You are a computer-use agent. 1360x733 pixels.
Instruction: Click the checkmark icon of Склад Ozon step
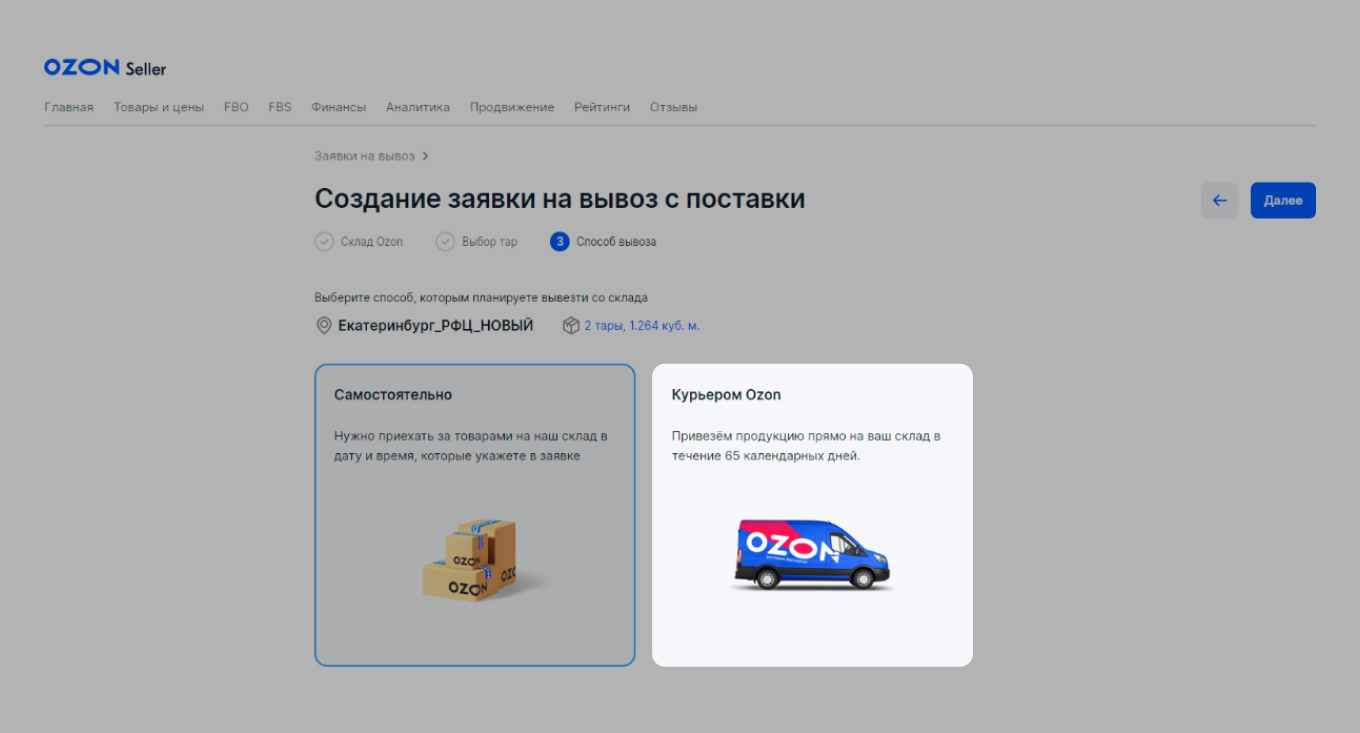click(324, 242)
